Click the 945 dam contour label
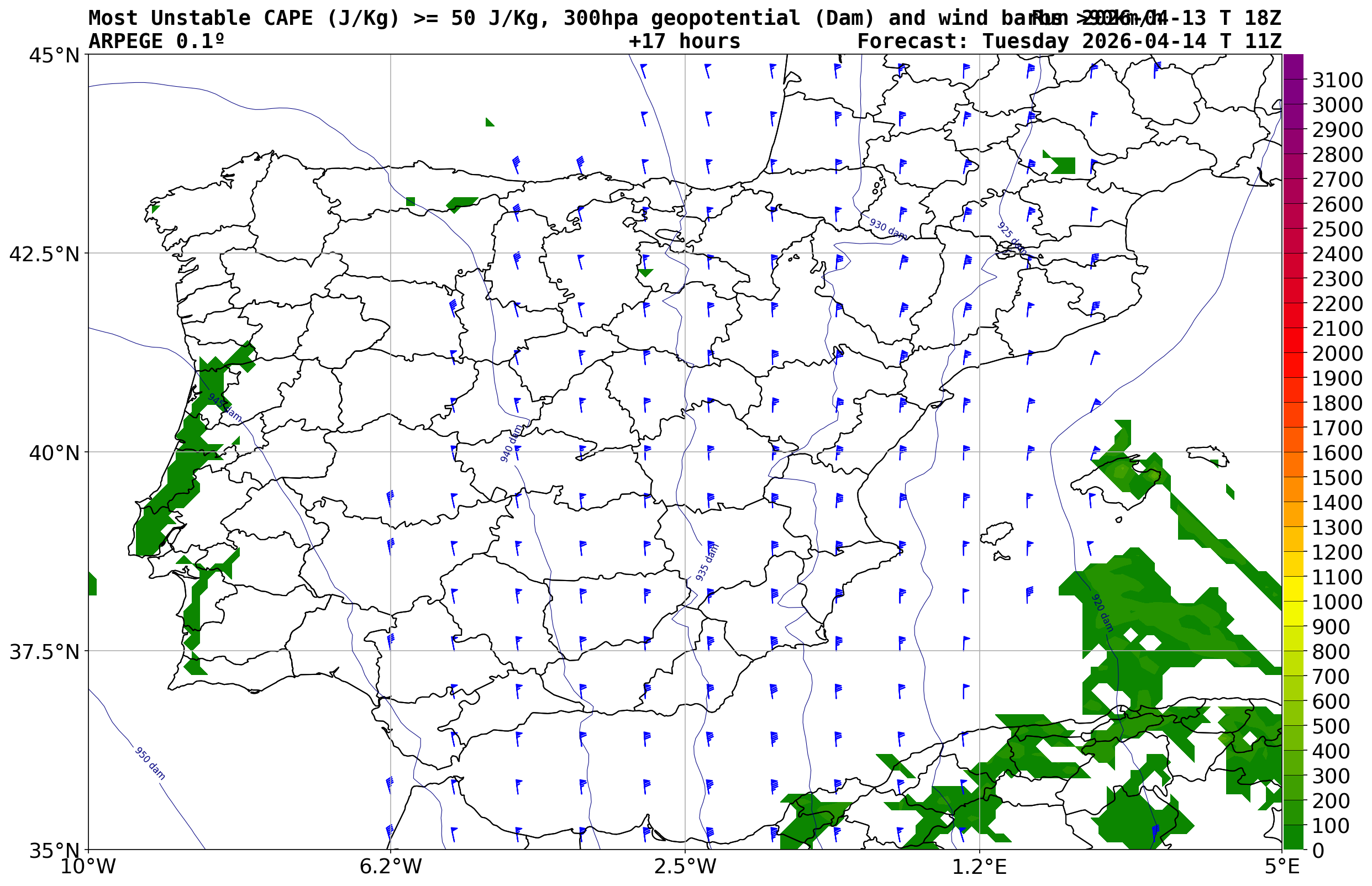Screen dimensions: 1372x886 point(224,407)
